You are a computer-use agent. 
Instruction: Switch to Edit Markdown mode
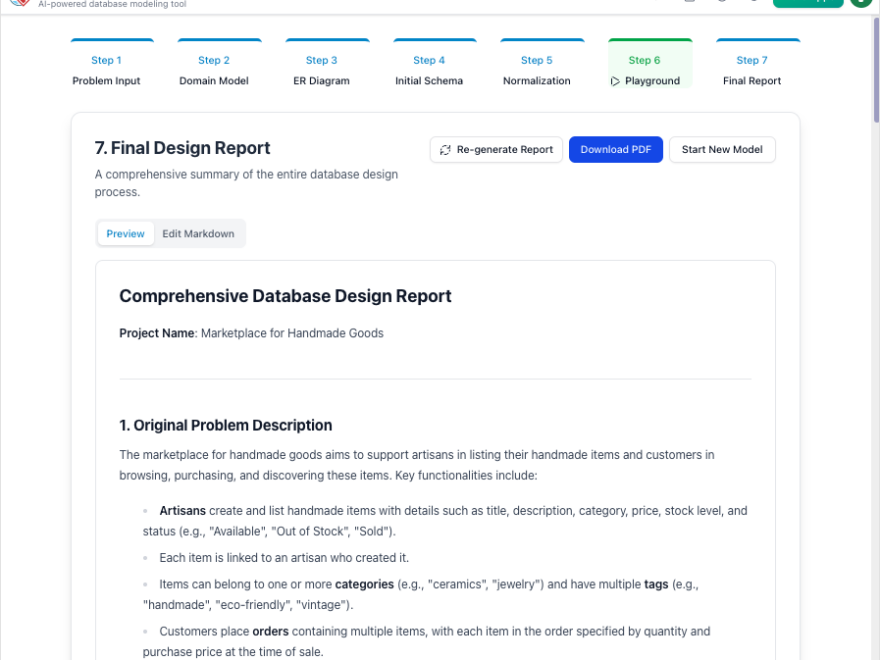point(198,233)
